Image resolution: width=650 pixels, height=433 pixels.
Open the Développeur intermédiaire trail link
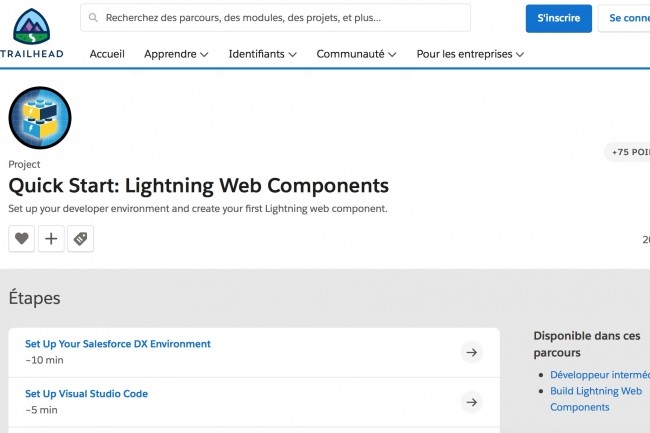[600, 375]
